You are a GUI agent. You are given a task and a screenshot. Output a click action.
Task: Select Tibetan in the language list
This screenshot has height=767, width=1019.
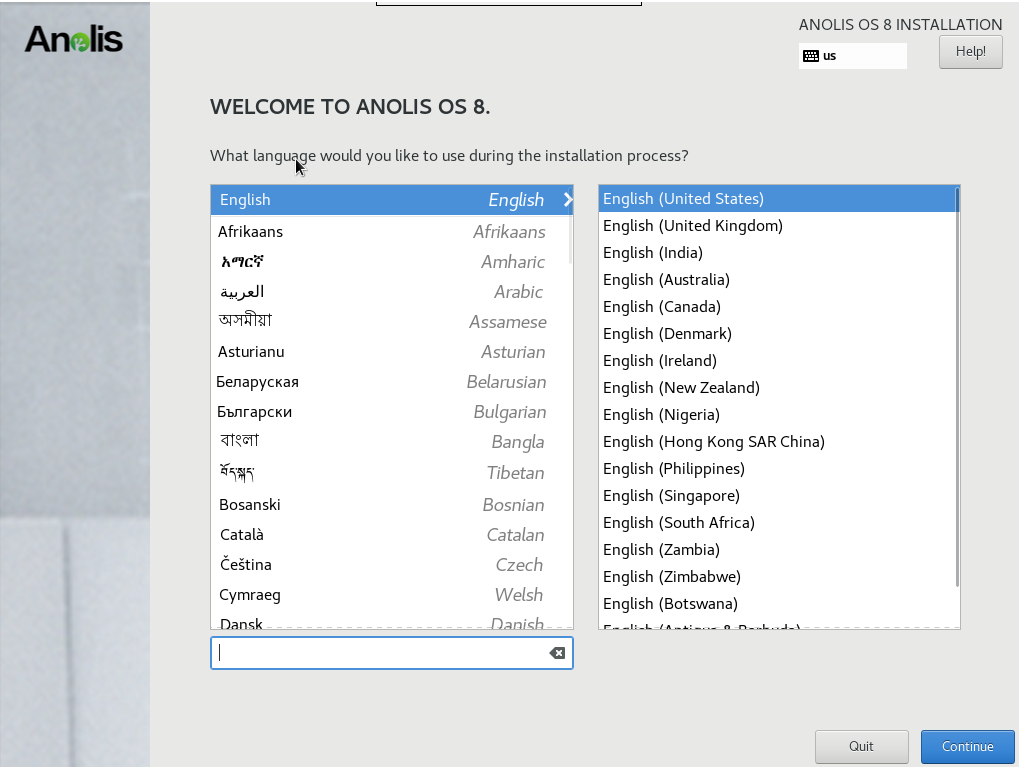pos(391,473)
